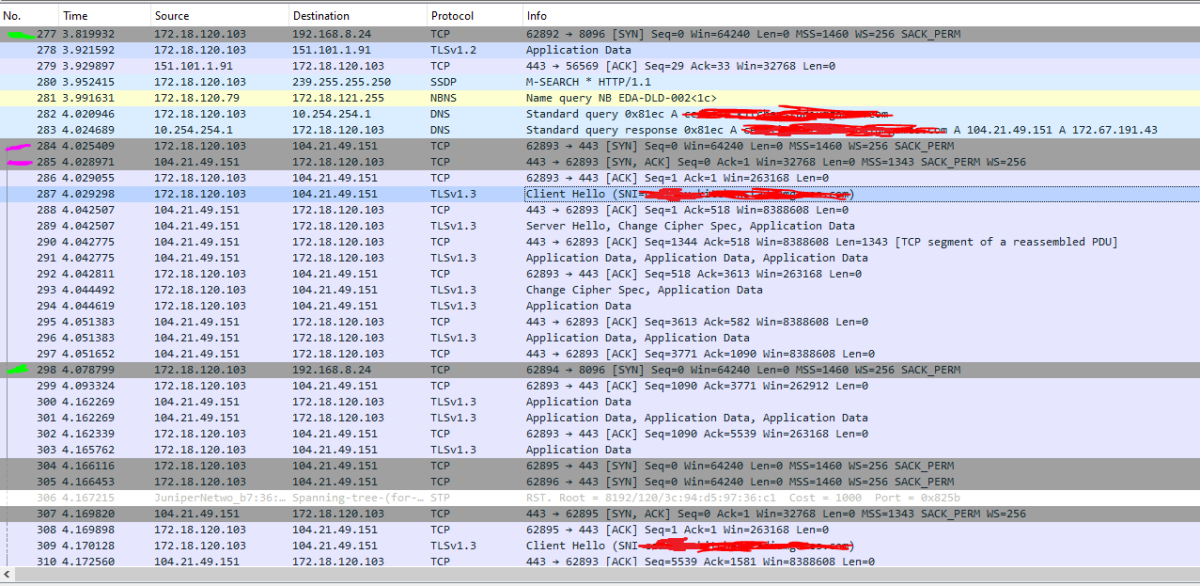Select the STP Spanning-tree packet 306
This screenshot has width=1200, height=586.
coord(600,498)
